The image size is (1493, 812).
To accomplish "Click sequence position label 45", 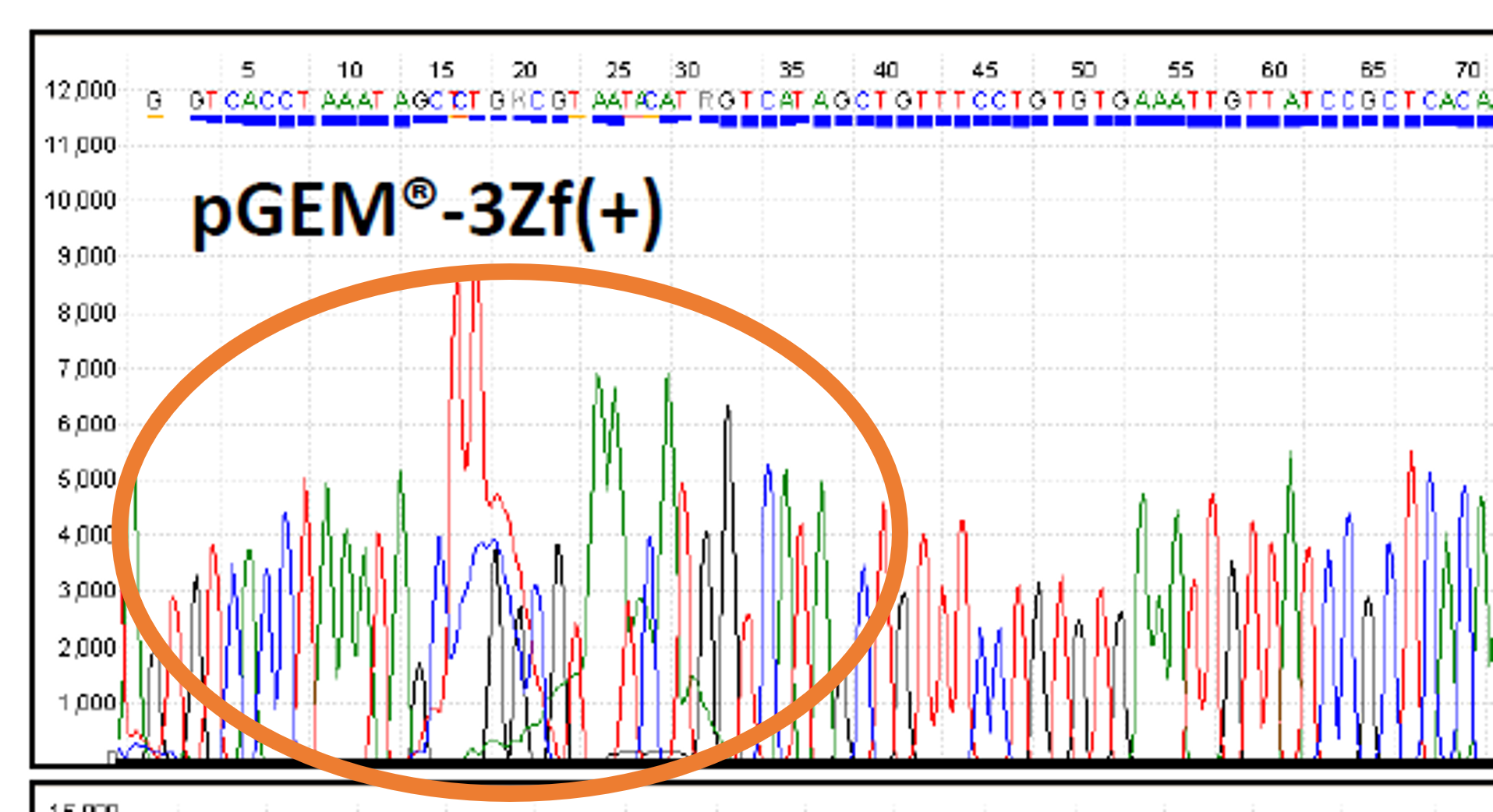I will (x=985, y=70).
